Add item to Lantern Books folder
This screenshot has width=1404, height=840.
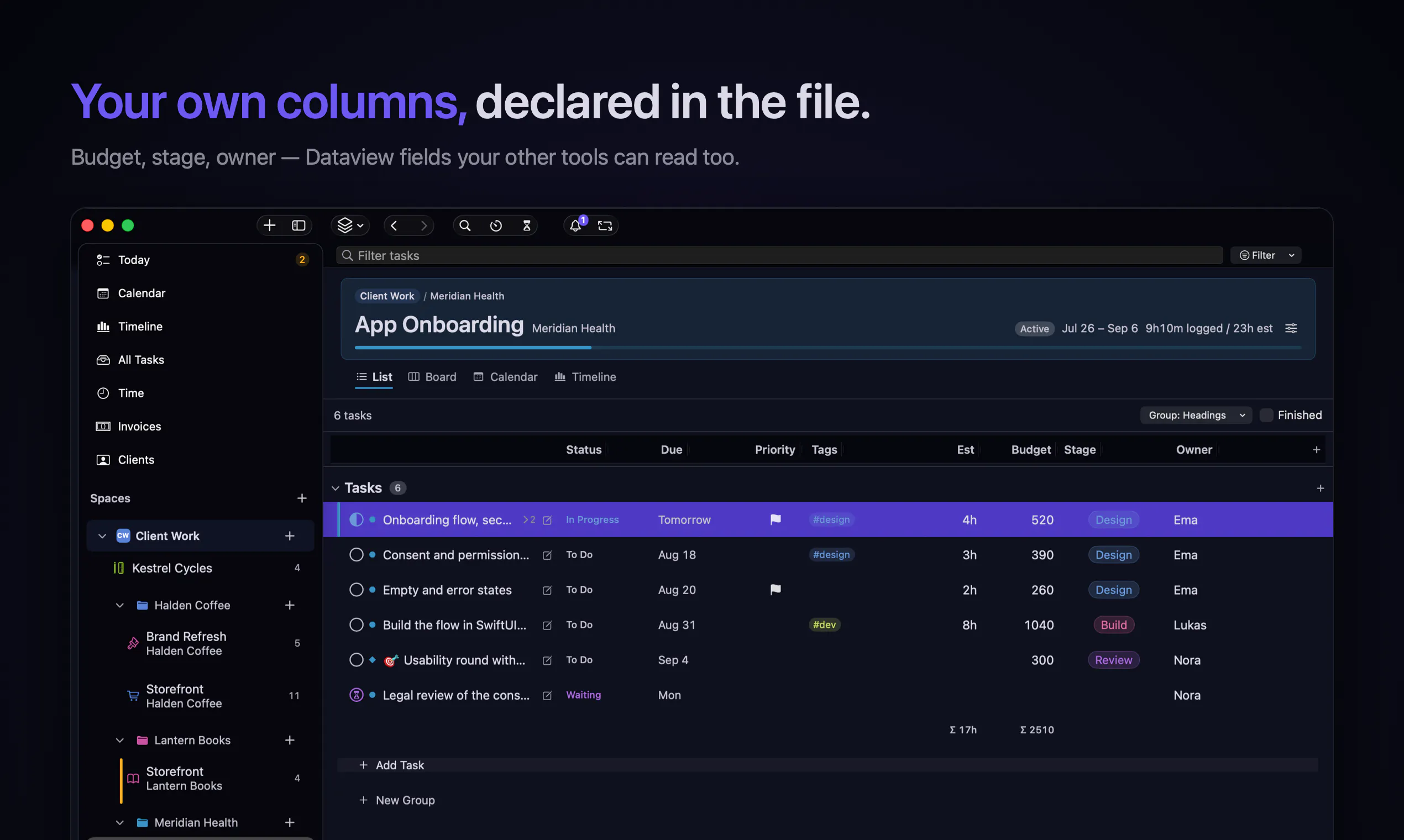290,741
